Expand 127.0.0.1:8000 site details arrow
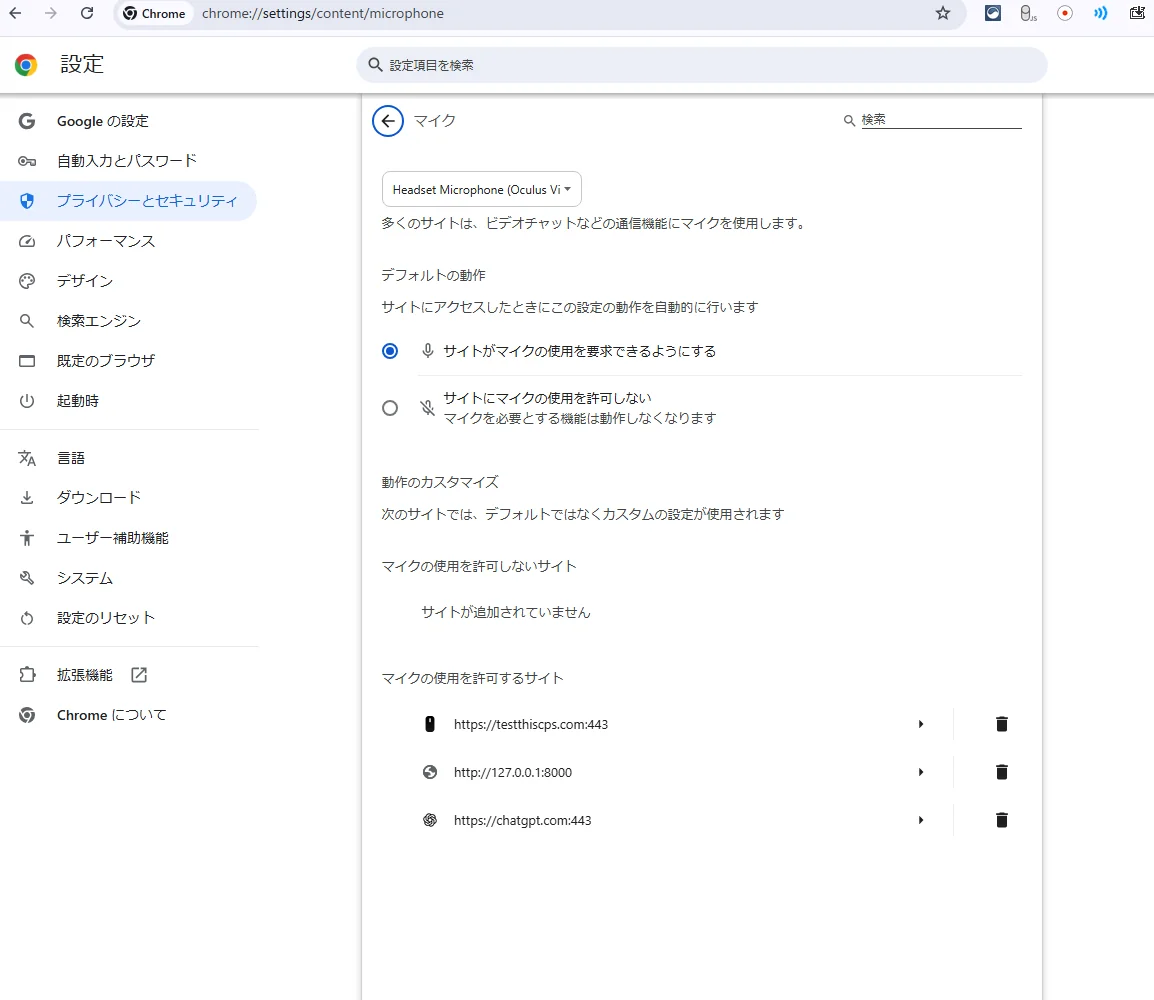Viewport: 1154px width, 1000px height. 920,772
